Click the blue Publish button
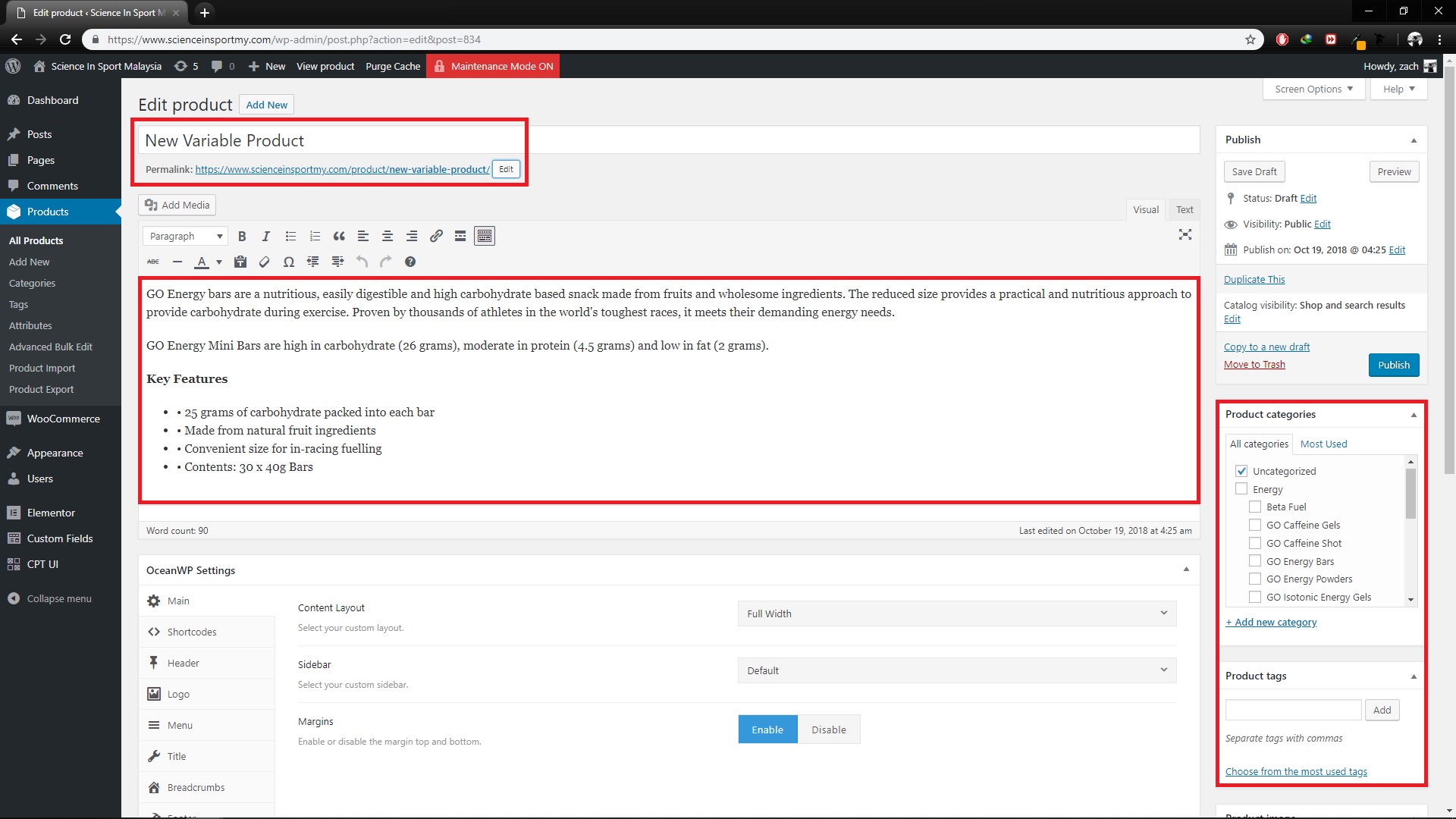Screen dimensions: 1456x819 [1394, 365]
